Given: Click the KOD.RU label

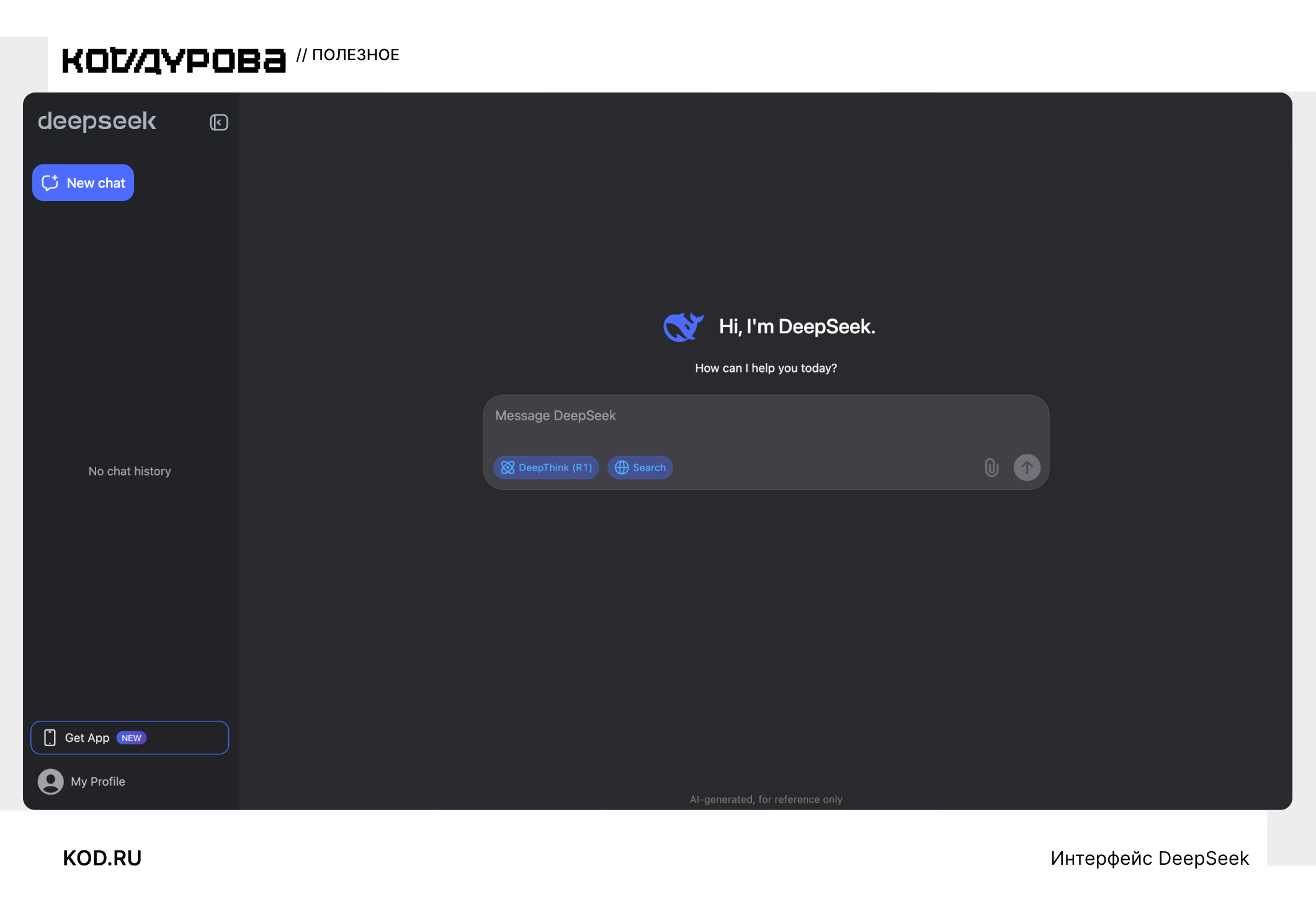Looking at the screenshot, I should (102, 858).
